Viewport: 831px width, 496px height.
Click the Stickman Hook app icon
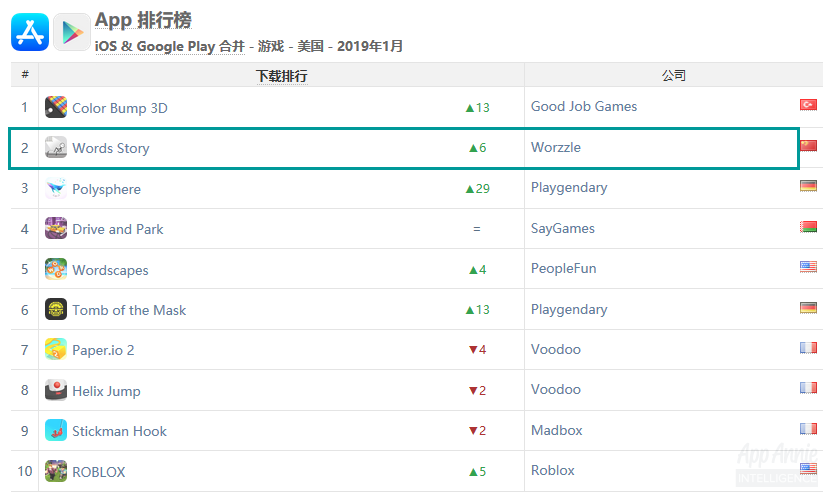click(x=56, y=430)
